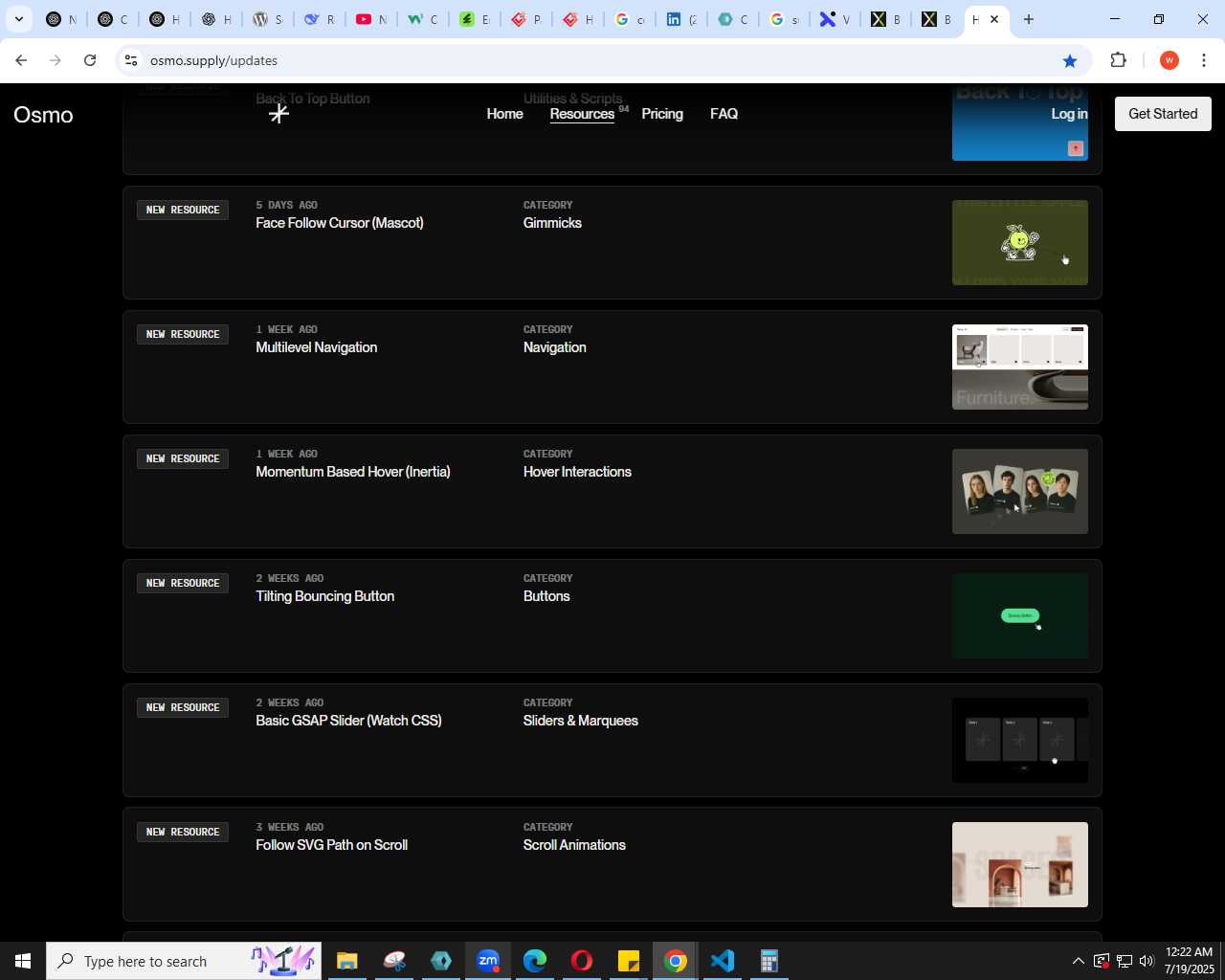Go to the Pricing page
This screenshot has height=980, width=1225.
point(662,114)
